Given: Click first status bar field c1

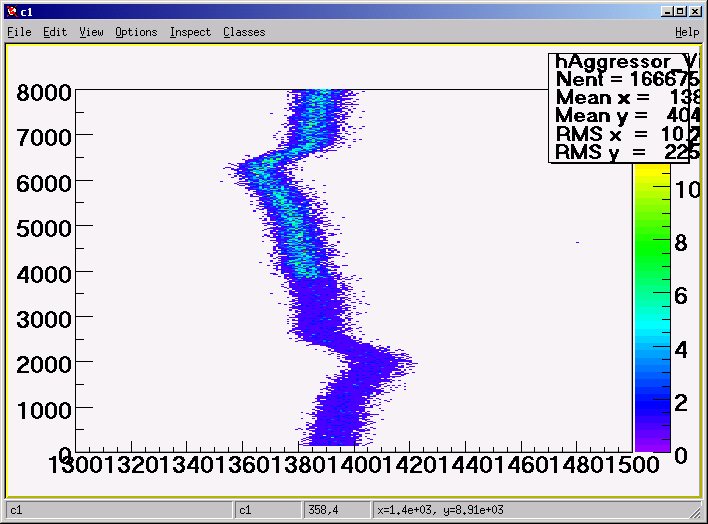Looking at the screenshot, I should tap(119, 510).
